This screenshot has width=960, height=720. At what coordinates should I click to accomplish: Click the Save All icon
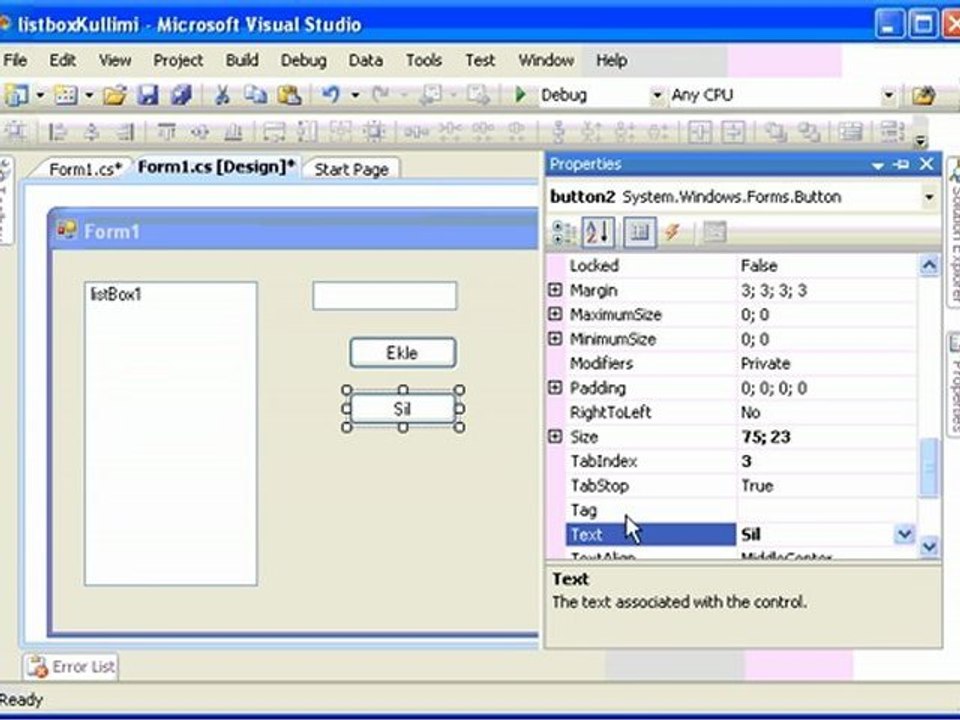click(x=181, y=95)
